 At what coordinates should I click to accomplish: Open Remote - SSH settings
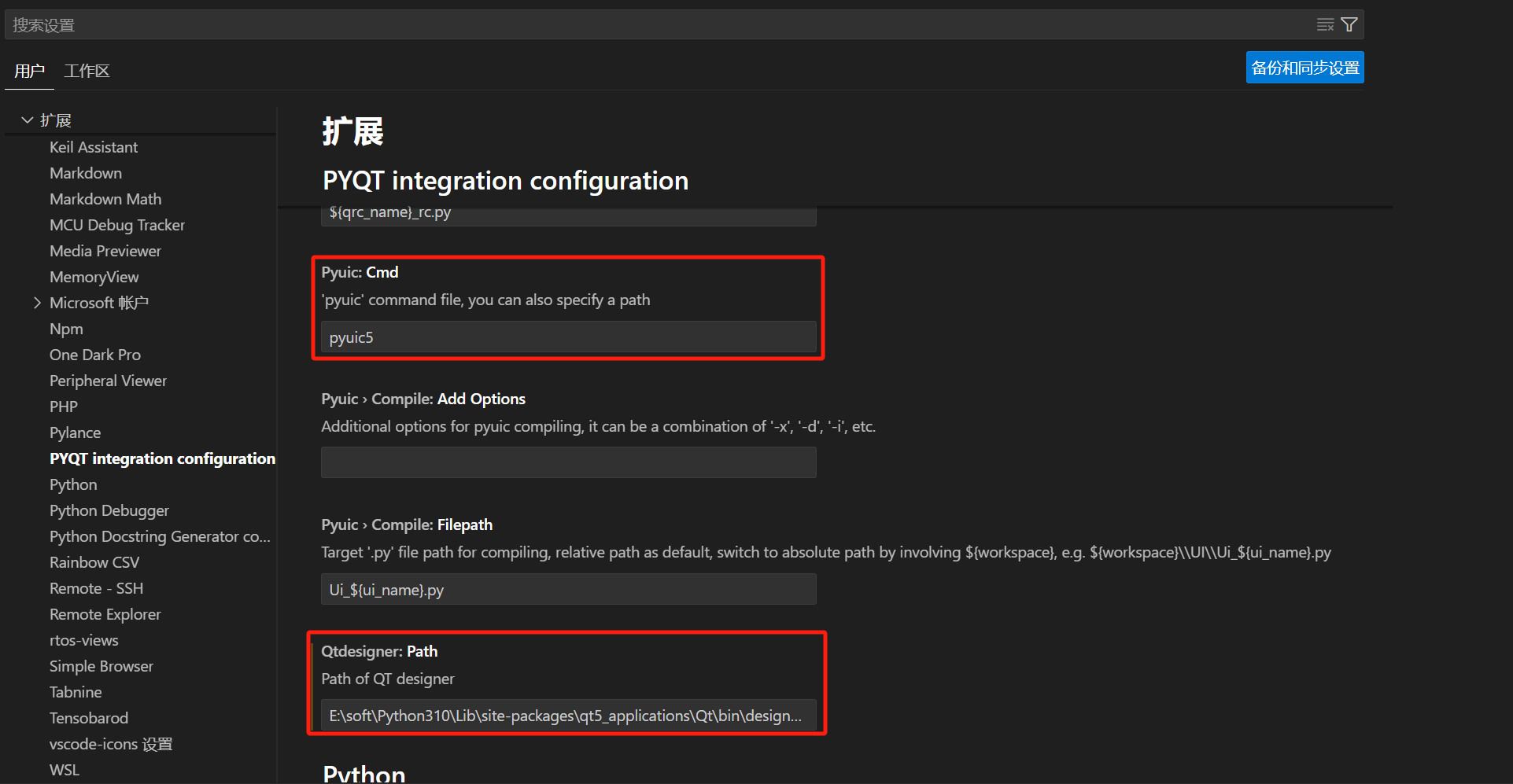[x=97, y=588]
